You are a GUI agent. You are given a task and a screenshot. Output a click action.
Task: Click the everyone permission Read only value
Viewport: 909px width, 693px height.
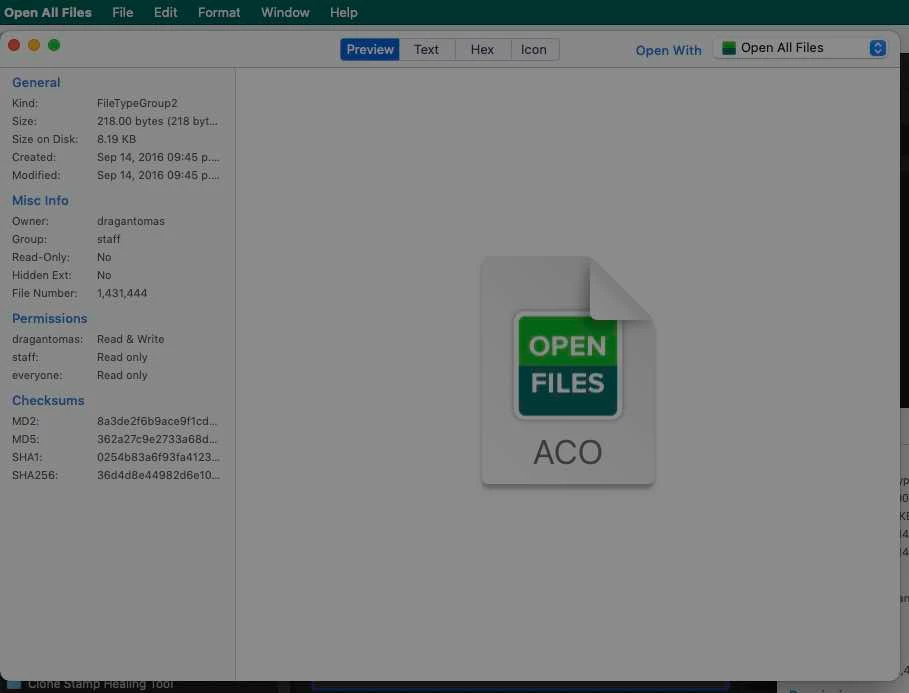tap(122, 375)
